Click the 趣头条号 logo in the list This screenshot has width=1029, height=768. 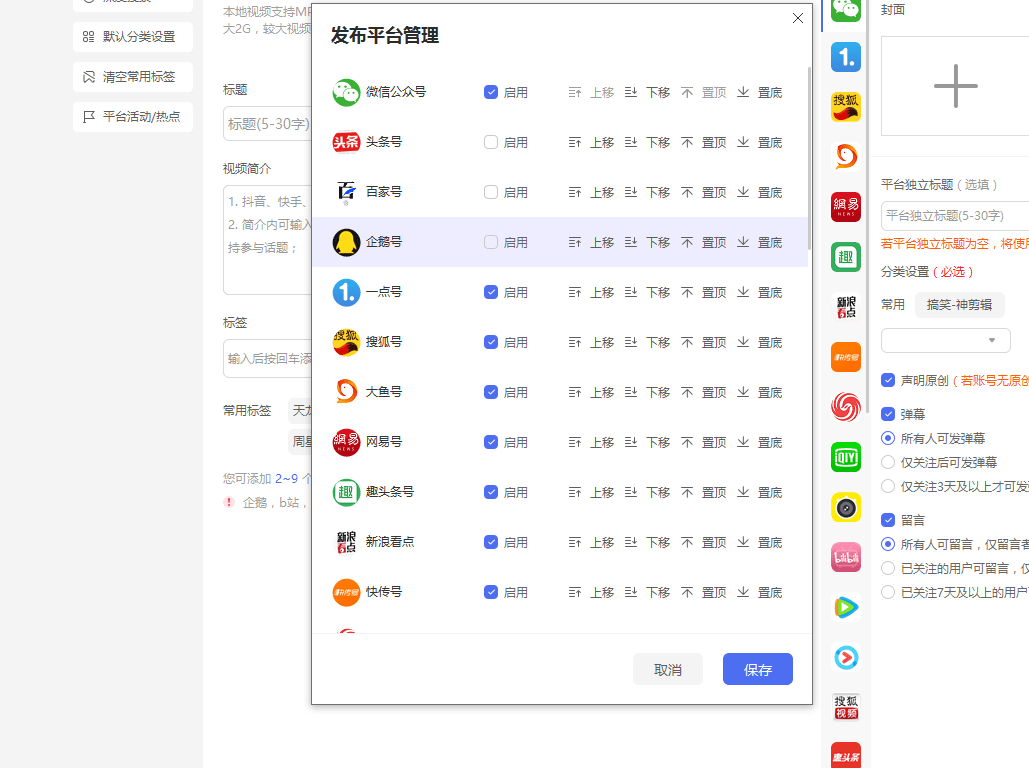(346, 492)
